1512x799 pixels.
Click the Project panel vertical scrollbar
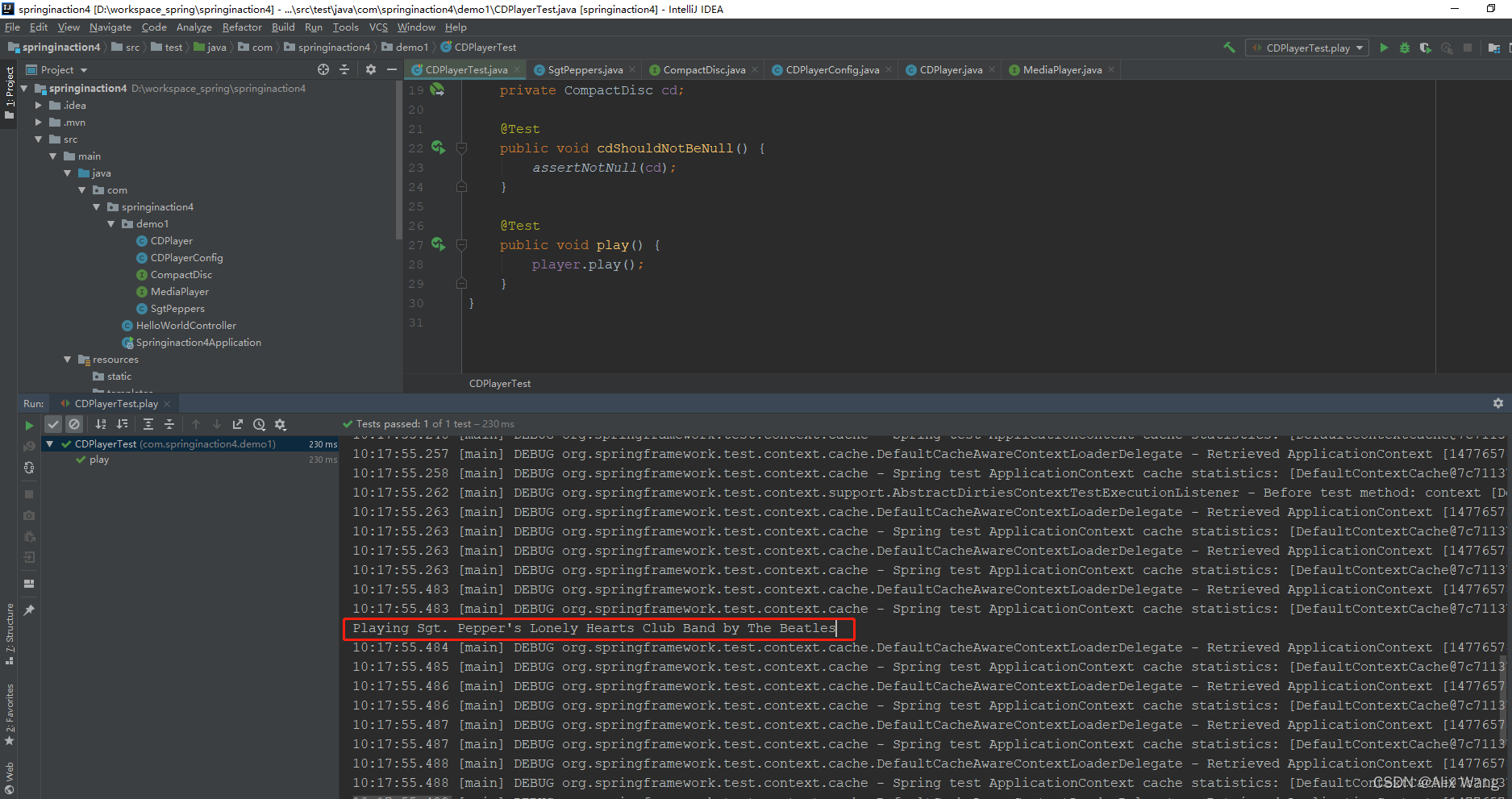tap(399, 160)
